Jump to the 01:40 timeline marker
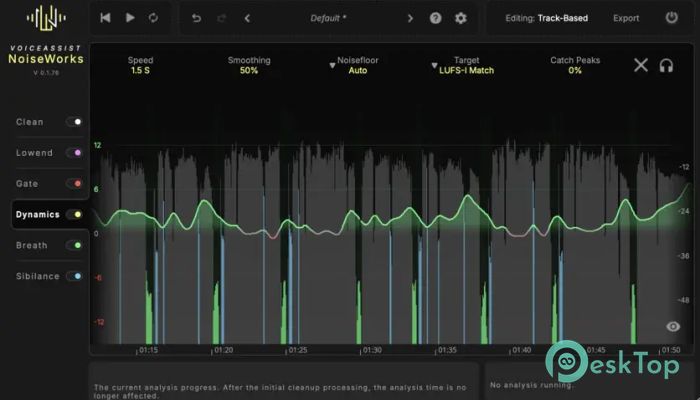This screenshot has height=400, width=700. 521,350
